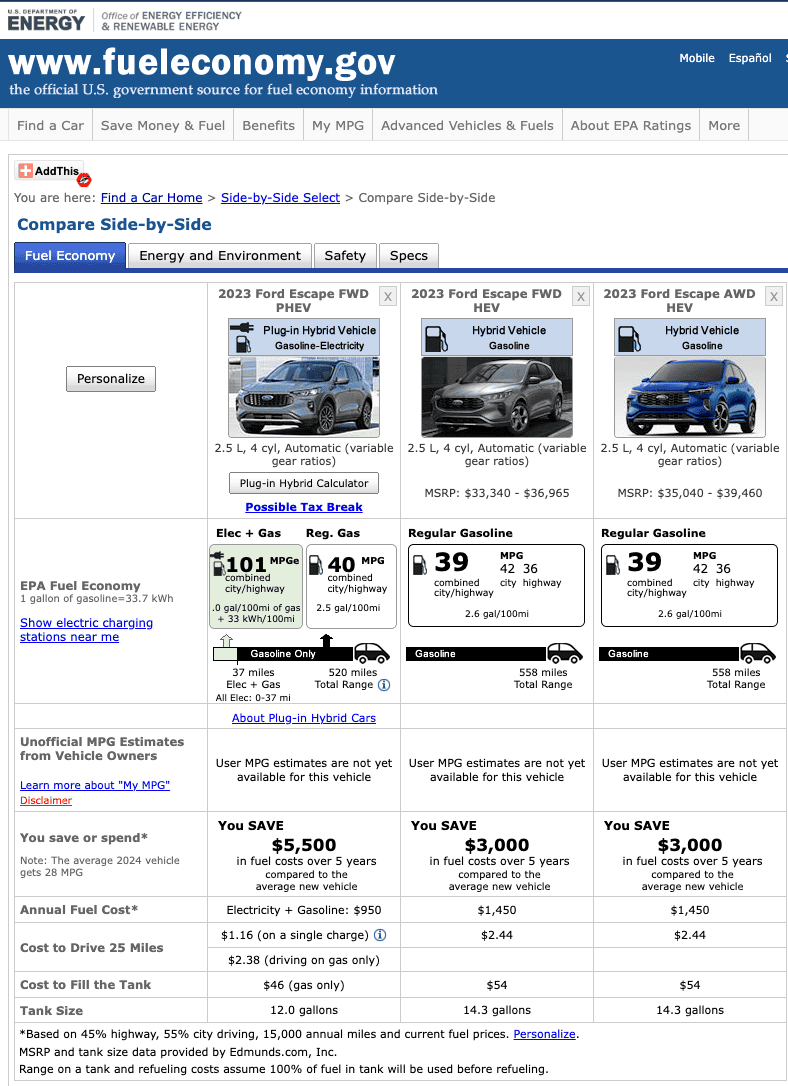Open the Save Money & Fuel menu

click(163, 125)
